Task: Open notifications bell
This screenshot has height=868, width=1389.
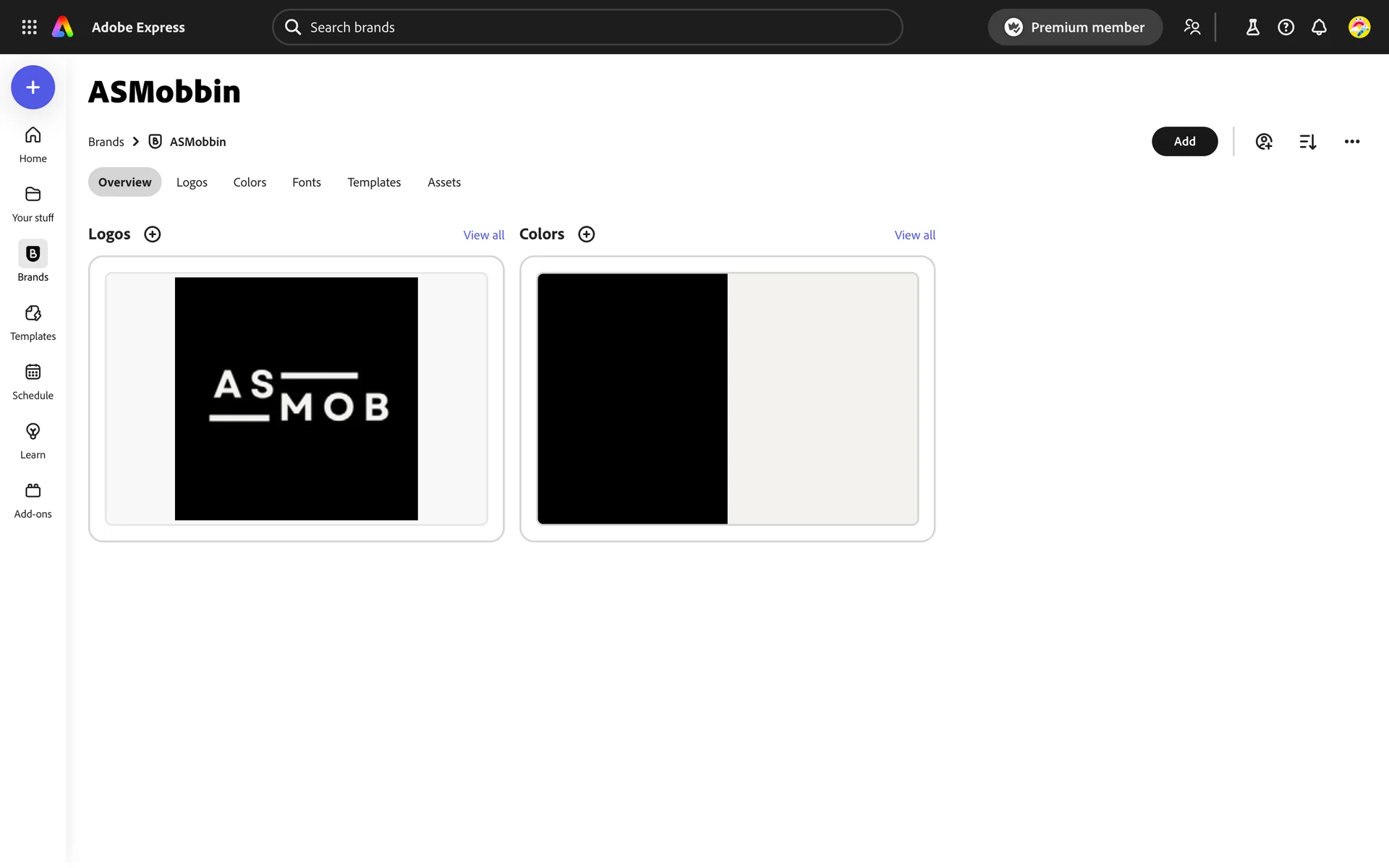Action: [1319, 27]
